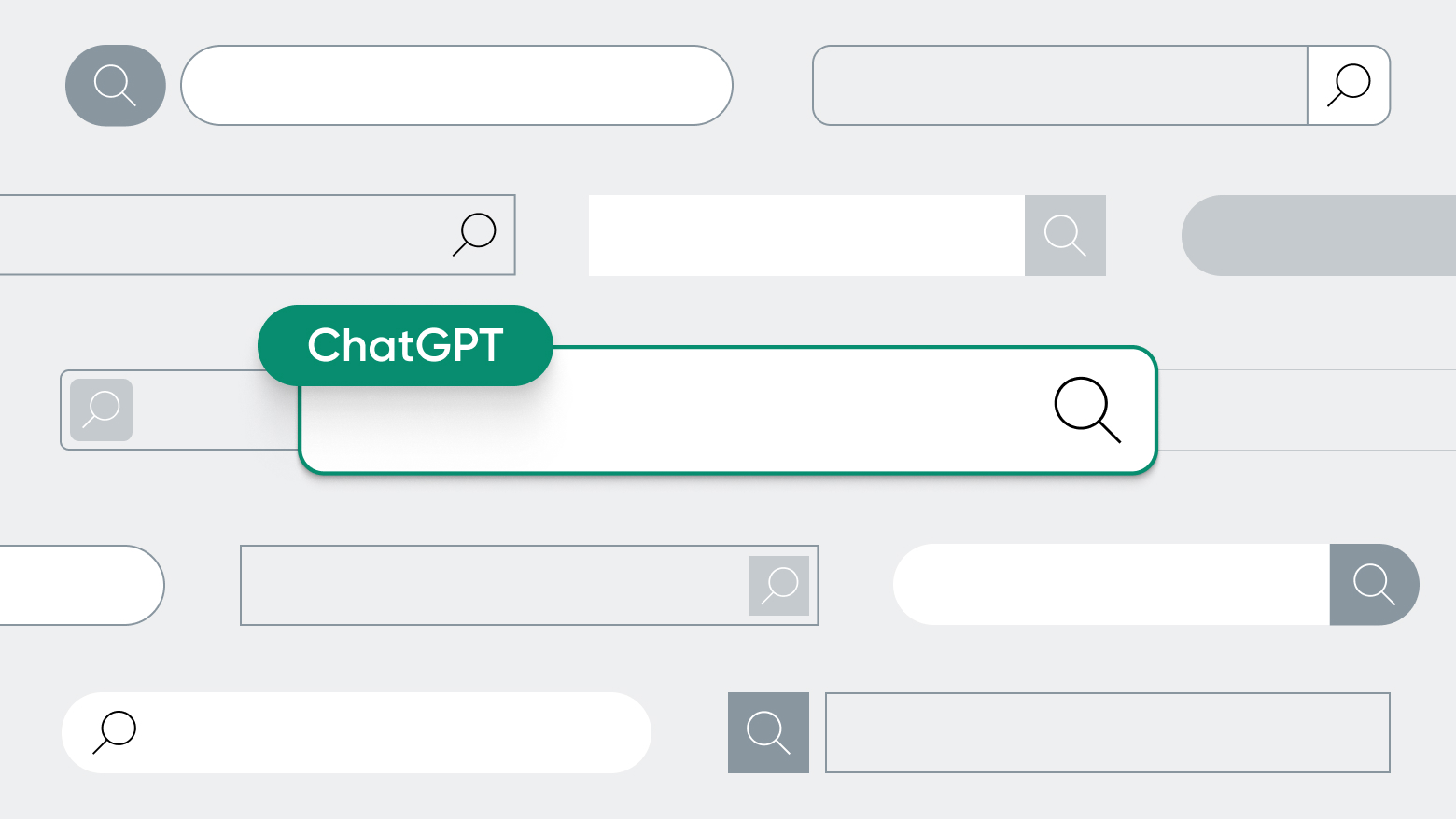
Task: Select the green ChatGPT label
Action: pyautogui.click(x=405, y=345)
